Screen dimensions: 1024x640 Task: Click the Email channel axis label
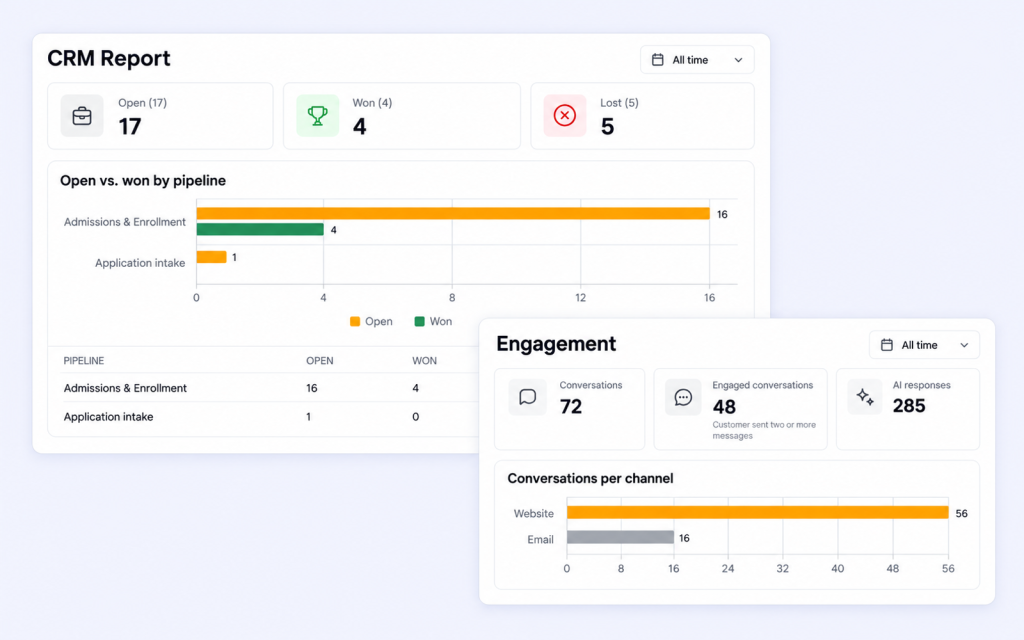pos(540,539)
